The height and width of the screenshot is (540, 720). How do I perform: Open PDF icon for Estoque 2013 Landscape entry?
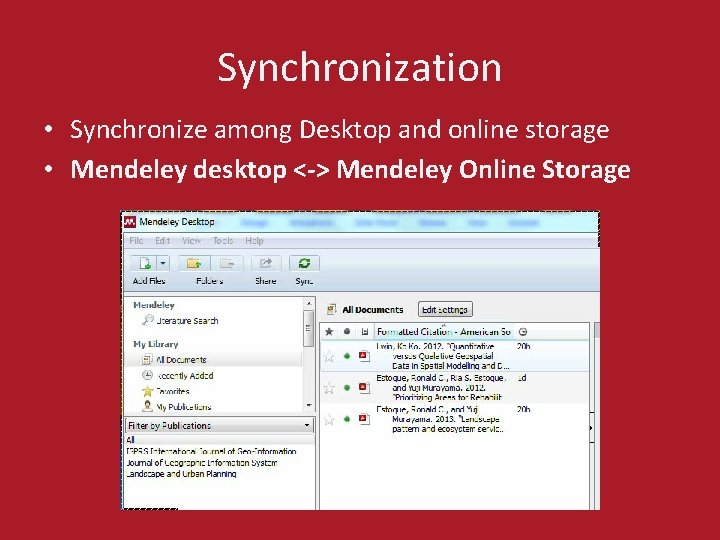click(364, 419)
